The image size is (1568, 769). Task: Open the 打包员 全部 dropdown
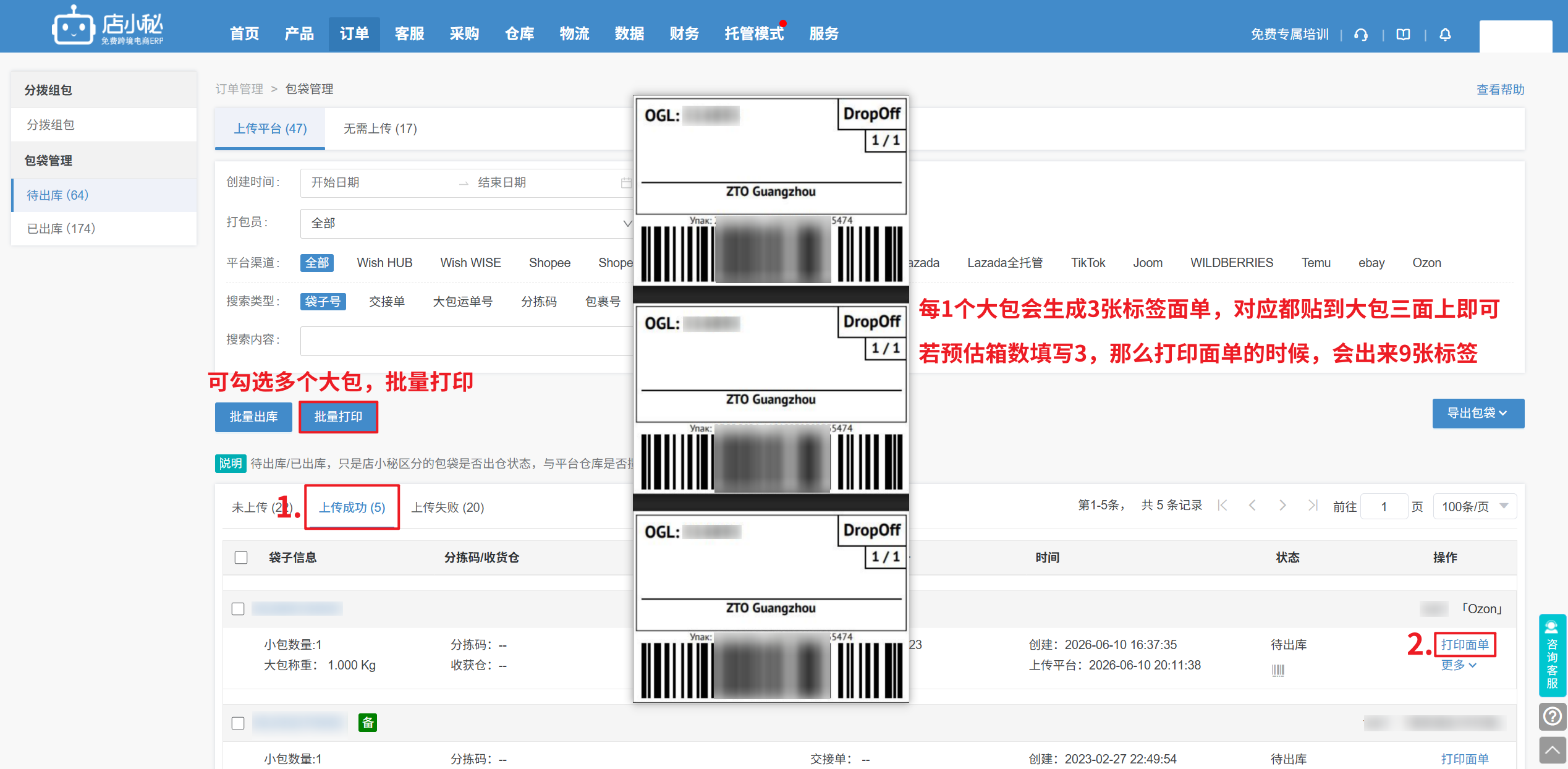pyautogui.click(x=467, y=223)
